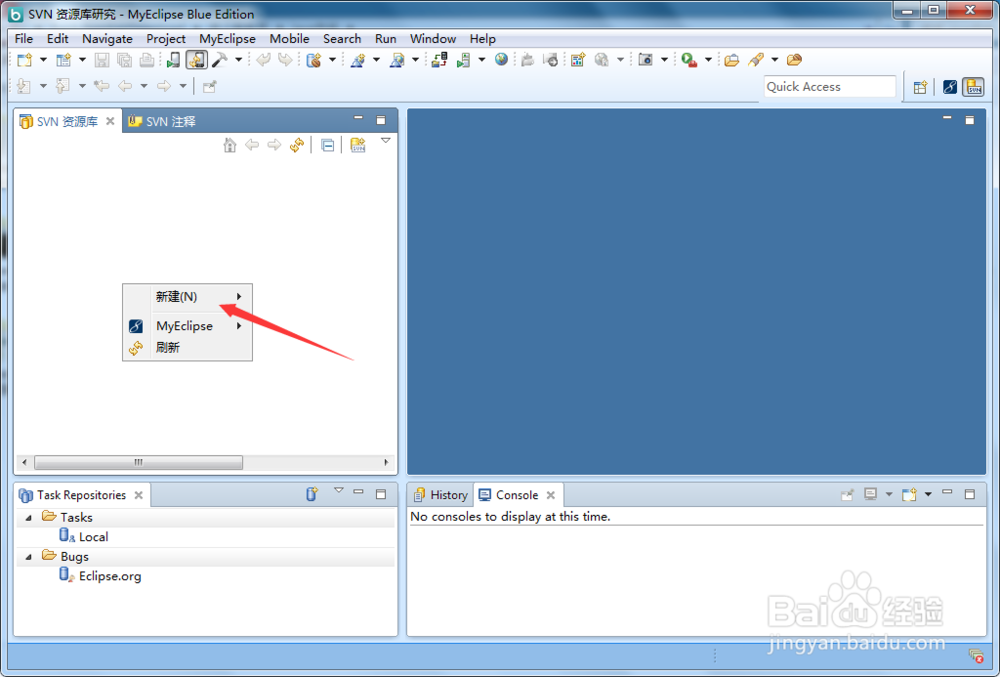Image resolution: width=1000 pixels, height=677 pixels.
Task: Open the Help menu
Action: pos(483,39)
